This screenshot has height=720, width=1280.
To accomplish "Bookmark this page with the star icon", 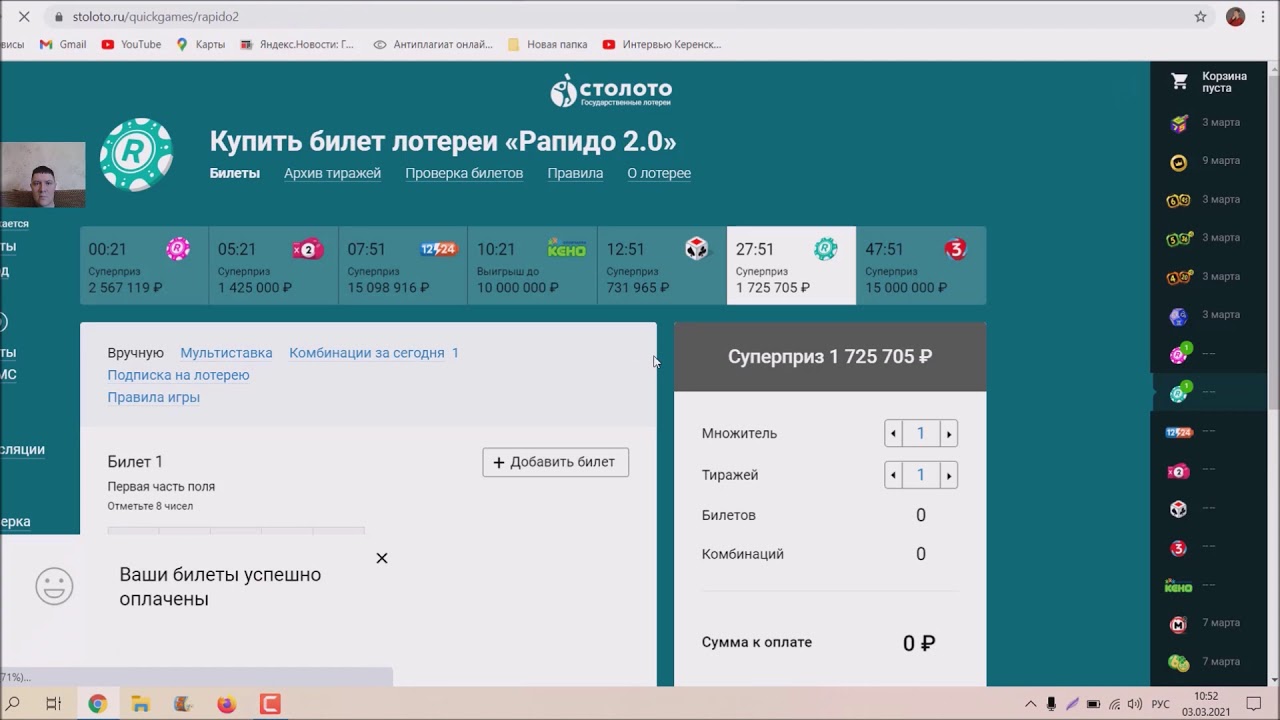I will point(1200,17).
